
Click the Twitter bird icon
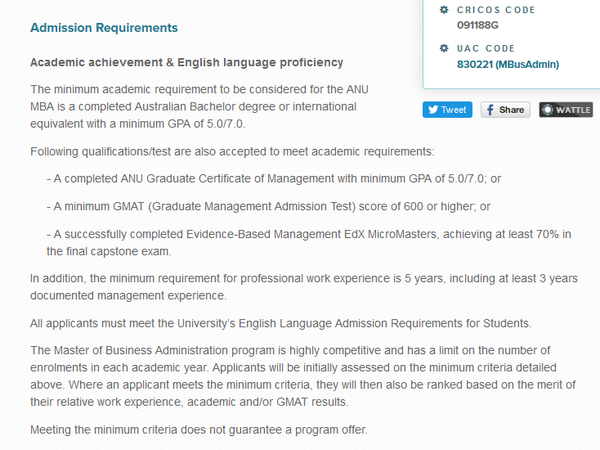tap(433, 110)
